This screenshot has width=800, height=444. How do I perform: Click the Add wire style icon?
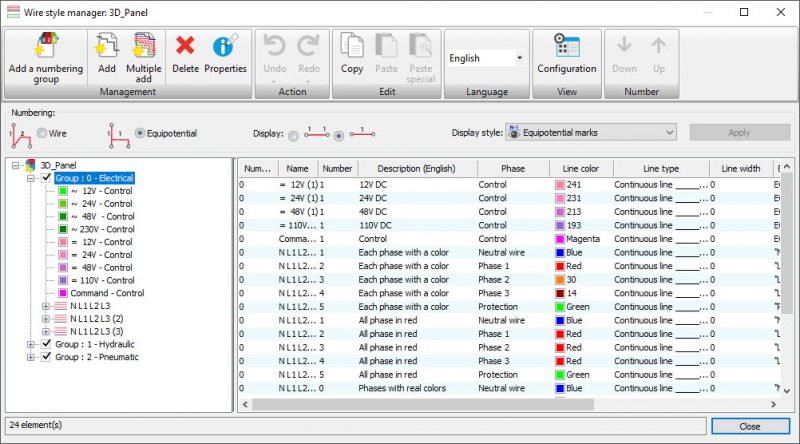(106, 47)
